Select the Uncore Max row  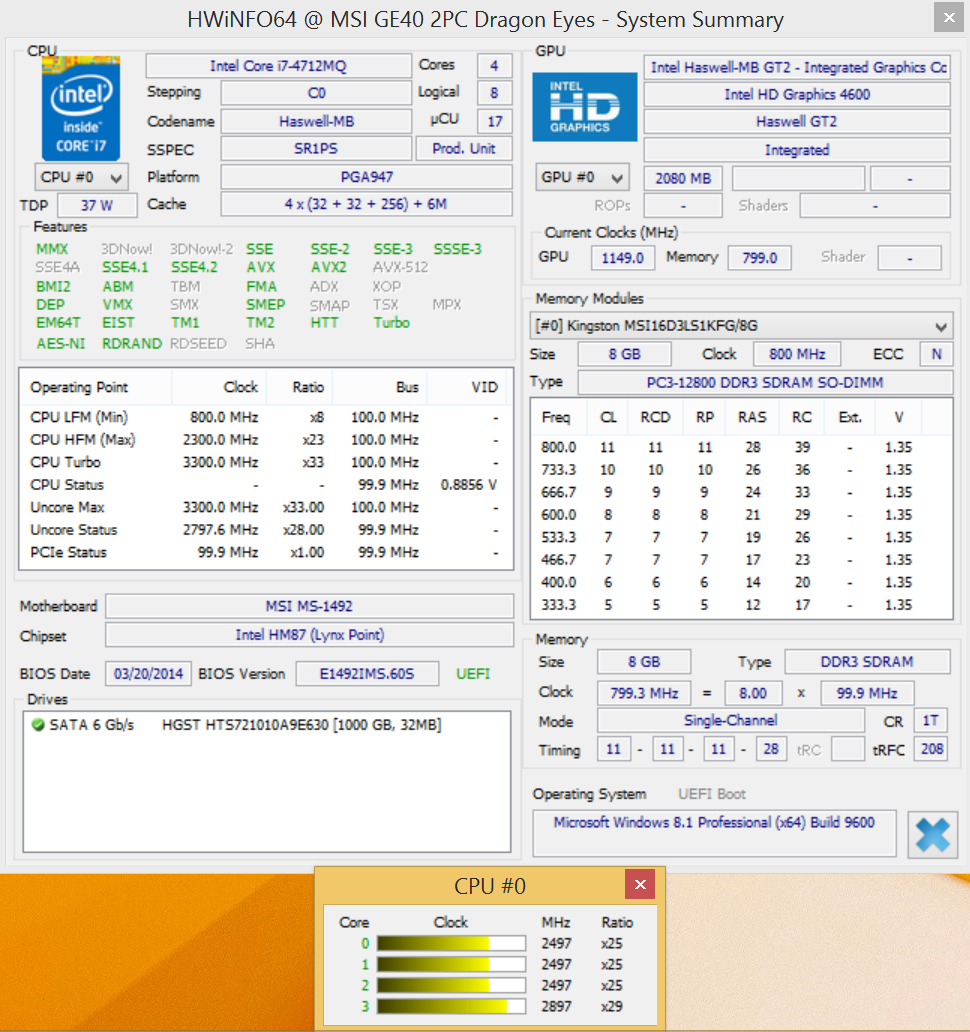click(266, 507)
